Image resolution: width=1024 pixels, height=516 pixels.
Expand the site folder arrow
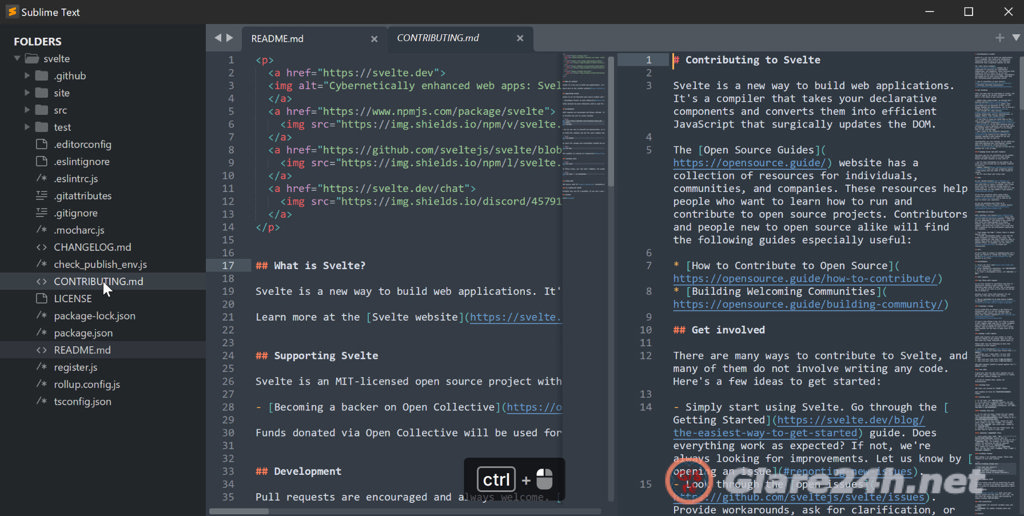tap(27, 93)
